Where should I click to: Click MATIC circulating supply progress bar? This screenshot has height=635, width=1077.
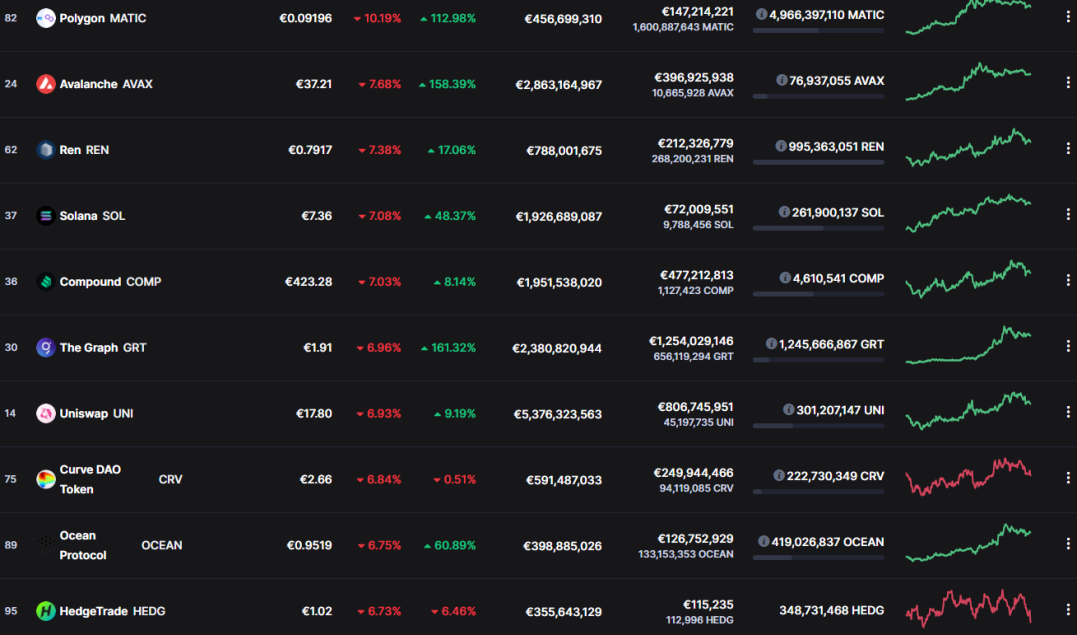coord(818,30)
